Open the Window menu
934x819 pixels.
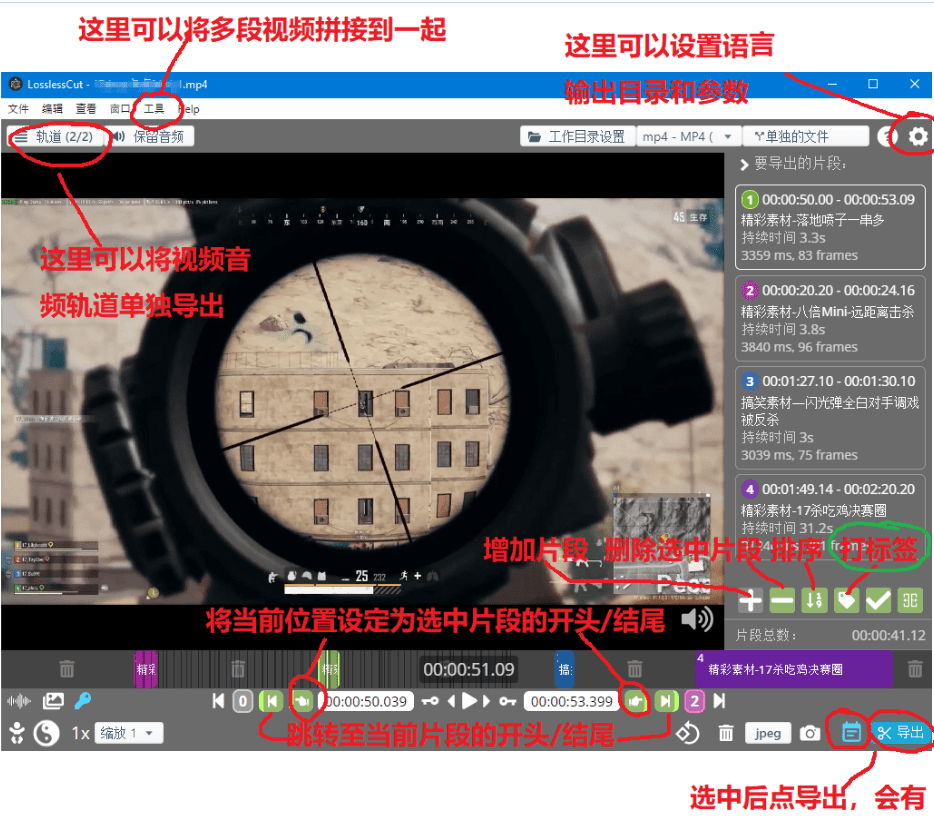point(120,108)
